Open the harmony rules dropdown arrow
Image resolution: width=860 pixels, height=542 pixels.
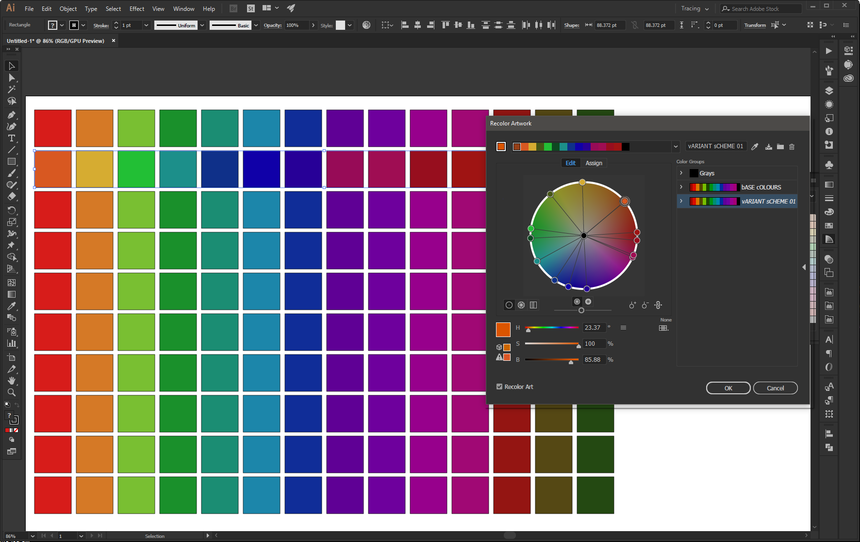pos(676,147)
